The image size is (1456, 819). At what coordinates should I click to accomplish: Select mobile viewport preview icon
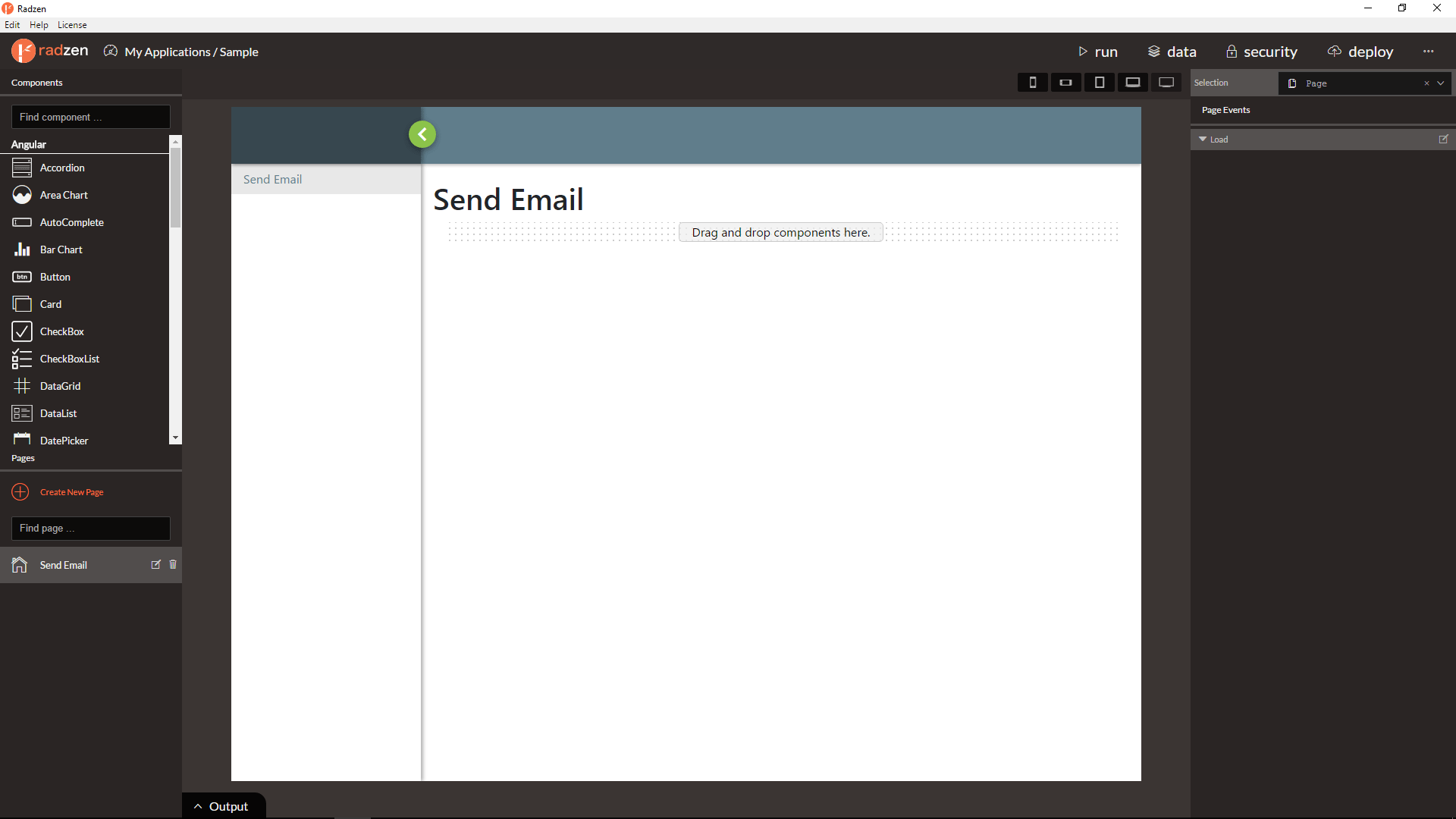(x=1034, y=82)
